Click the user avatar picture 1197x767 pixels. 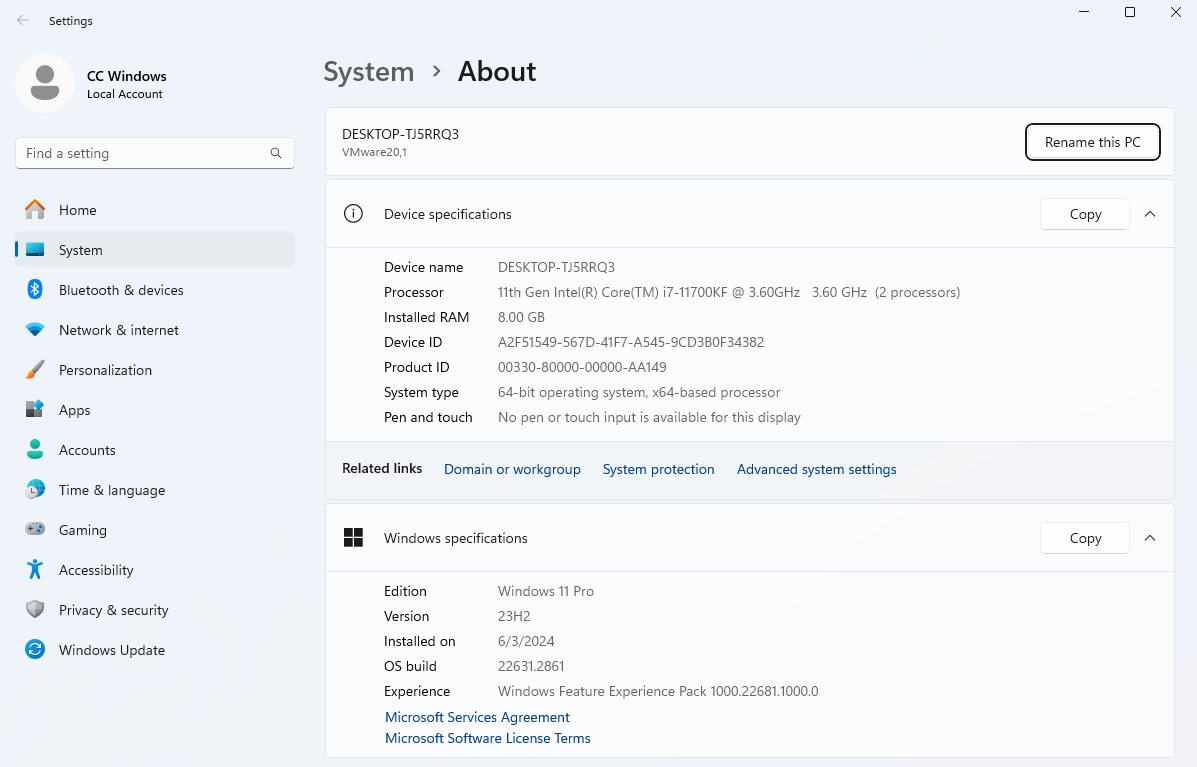coord(44,83)
